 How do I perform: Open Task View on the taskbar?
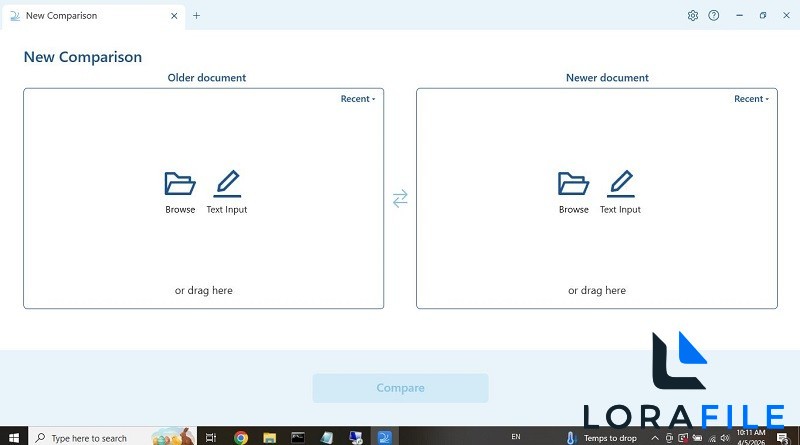click(x=211, y=437)
